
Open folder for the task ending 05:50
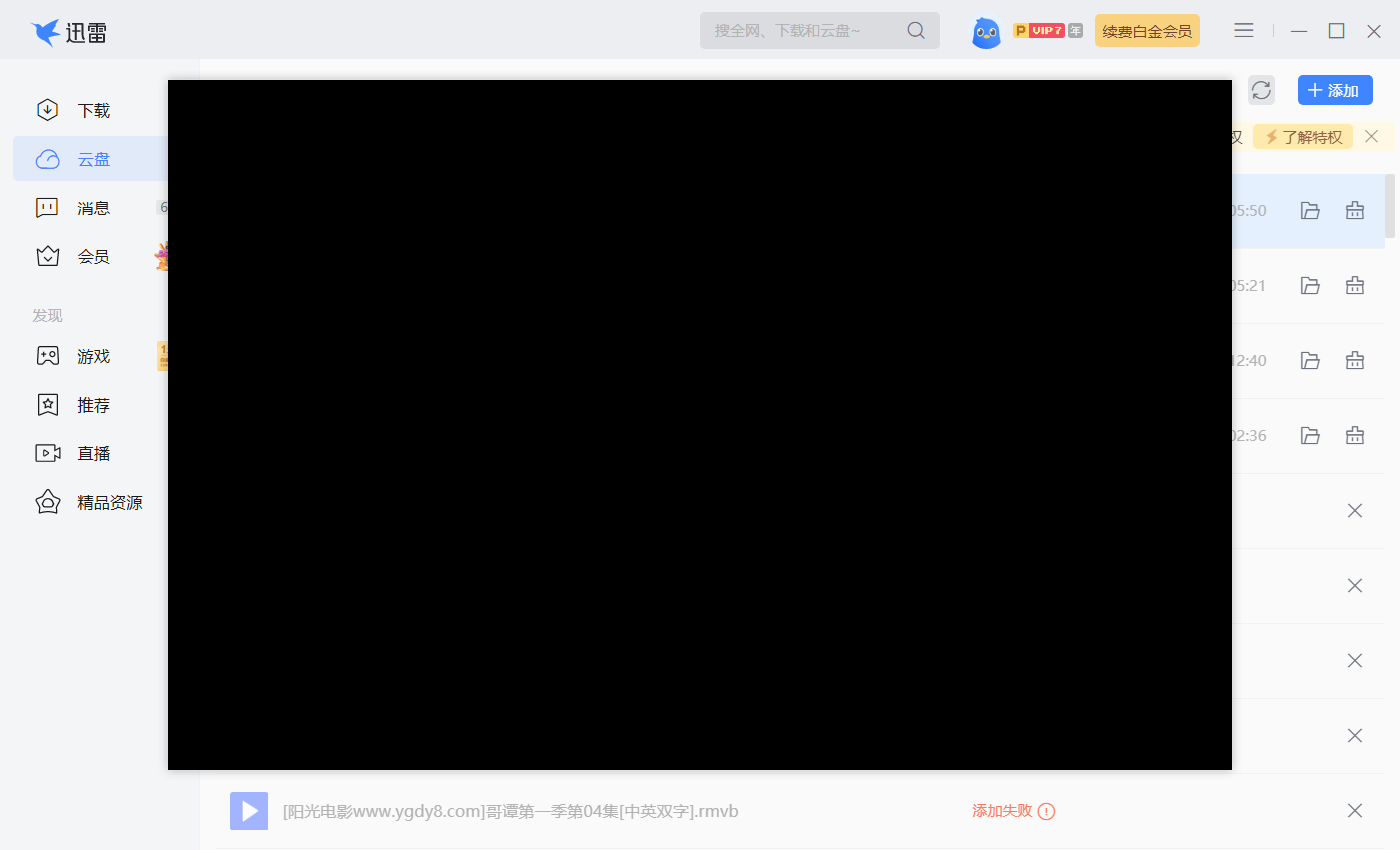tap(1309, 210)
